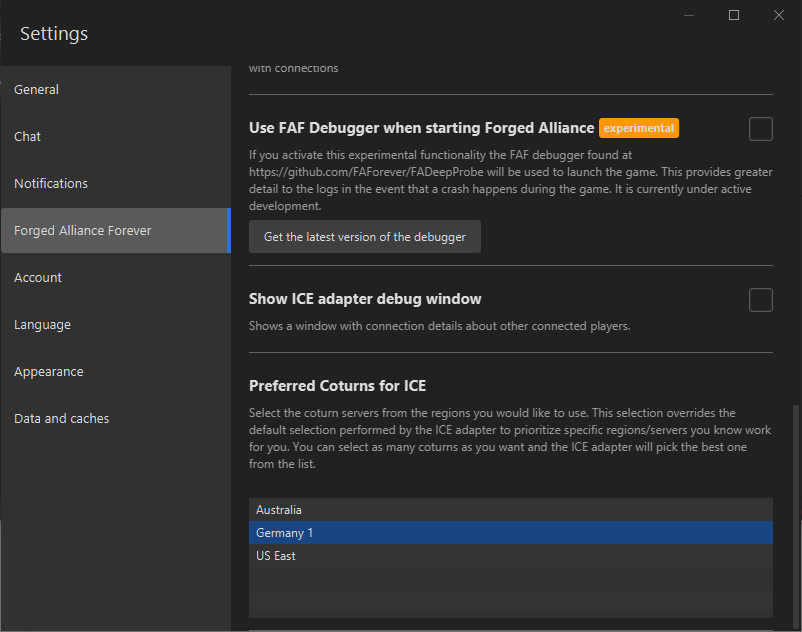The height and width of the screenshot is (632, 802).
Task: Enable the FAF Debugger checkbox
Action: click(x=760, y=129)
